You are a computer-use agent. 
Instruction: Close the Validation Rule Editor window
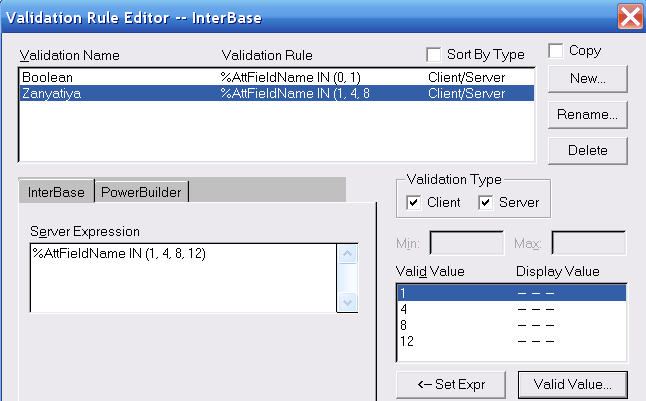tap(630, 16)
